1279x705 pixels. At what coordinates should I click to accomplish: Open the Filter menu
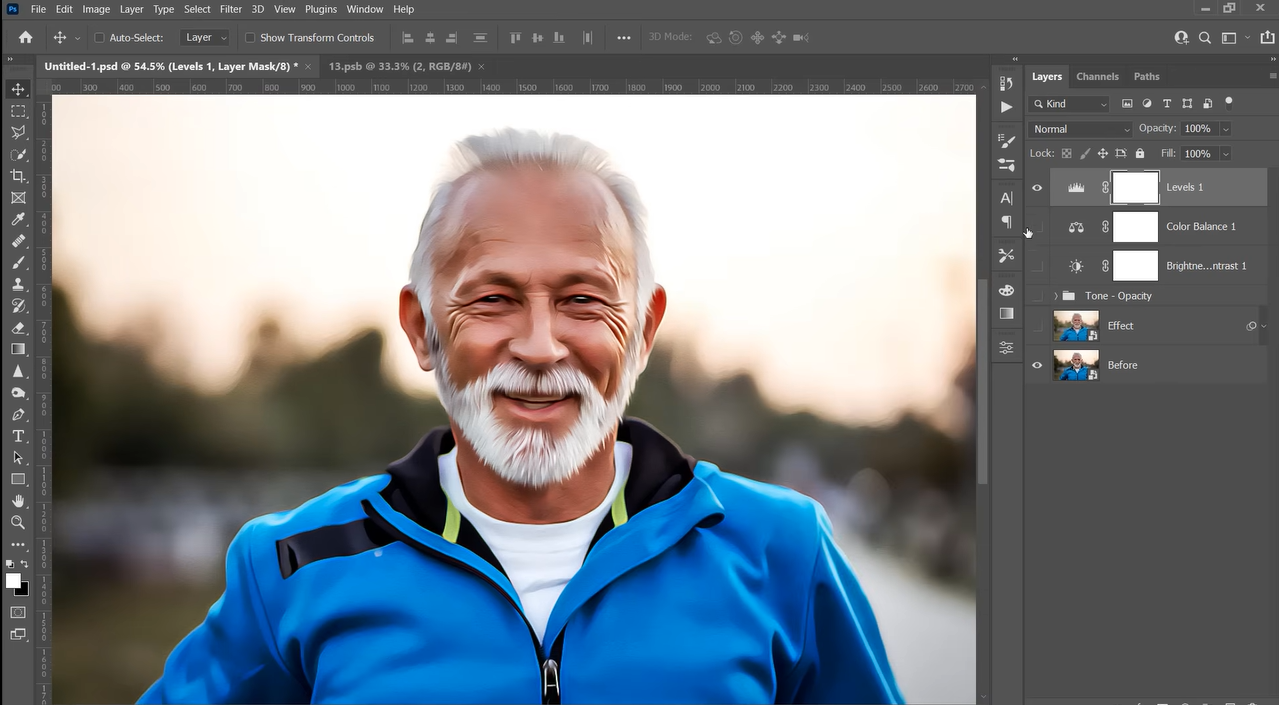230,9
